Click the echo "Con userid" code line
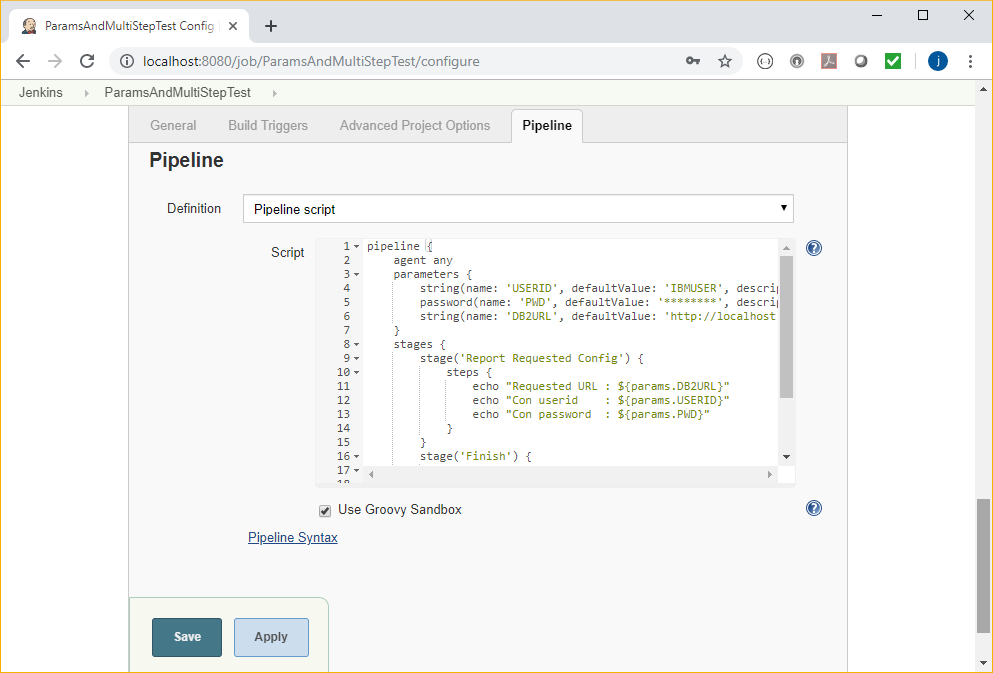This screenshot has width=993, height=673. tap(600, 400)
